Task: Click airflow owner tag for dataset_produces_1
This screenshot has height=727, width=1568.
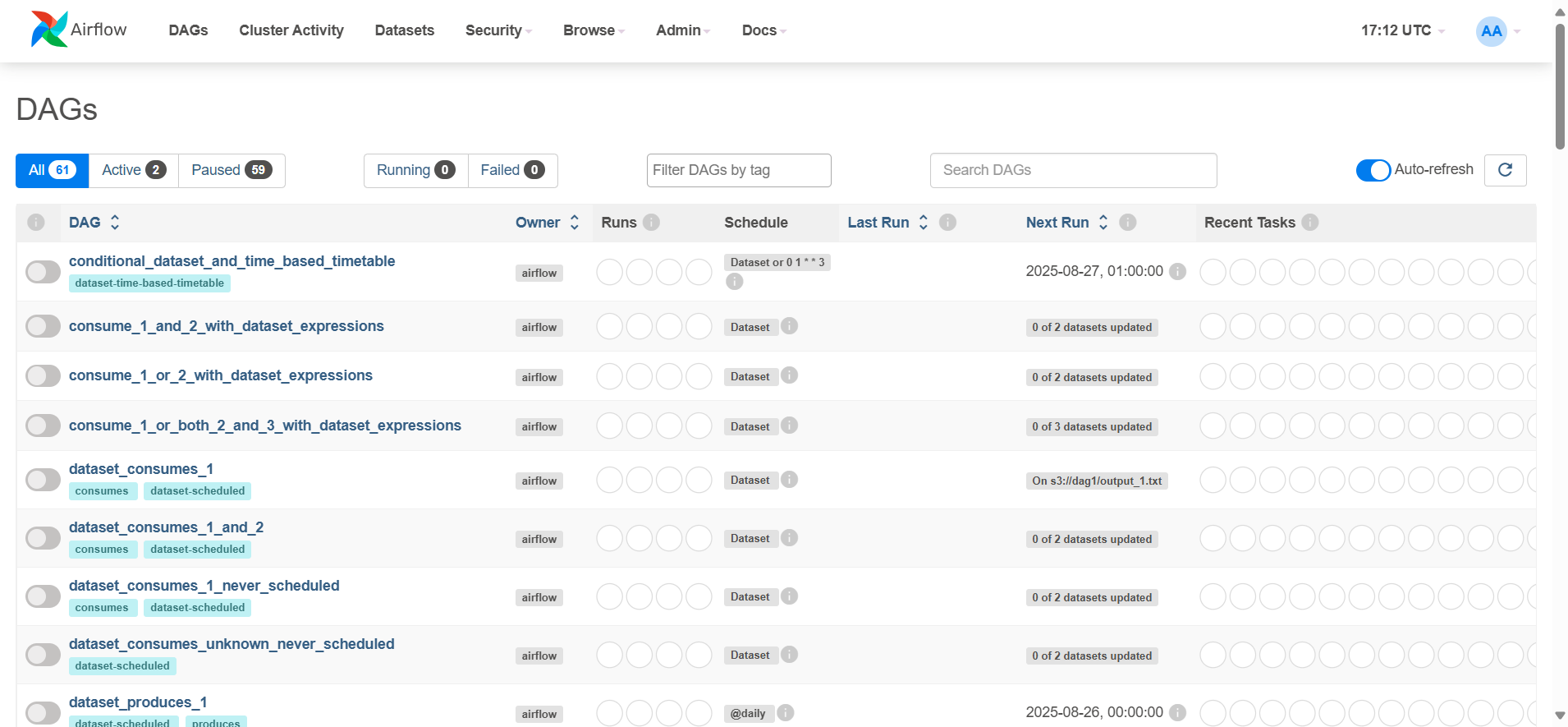Action: (539, 714)
